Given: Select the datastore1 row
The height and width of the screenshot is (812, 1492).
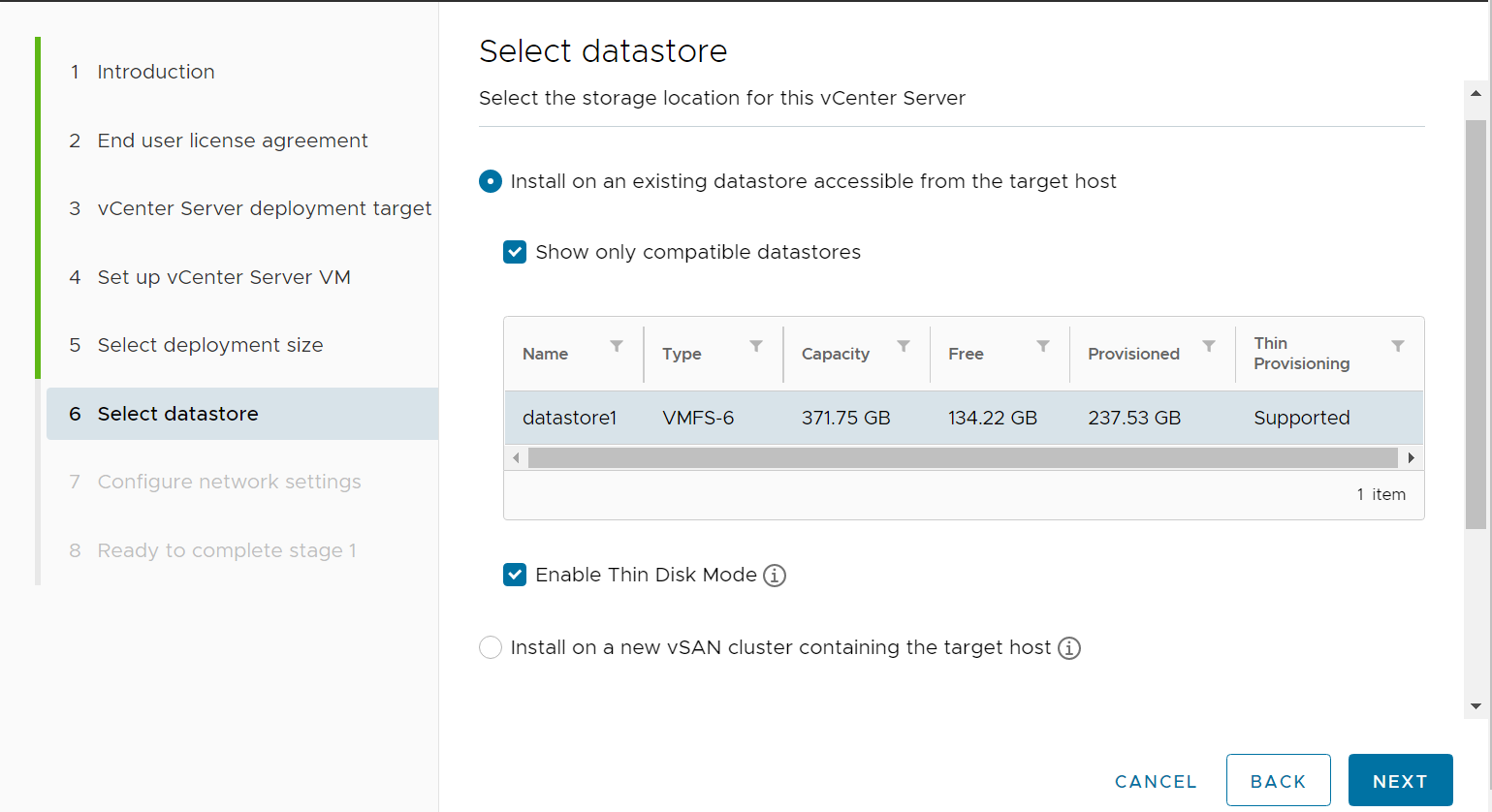Looking at the screenshot, I should (964, 418).
